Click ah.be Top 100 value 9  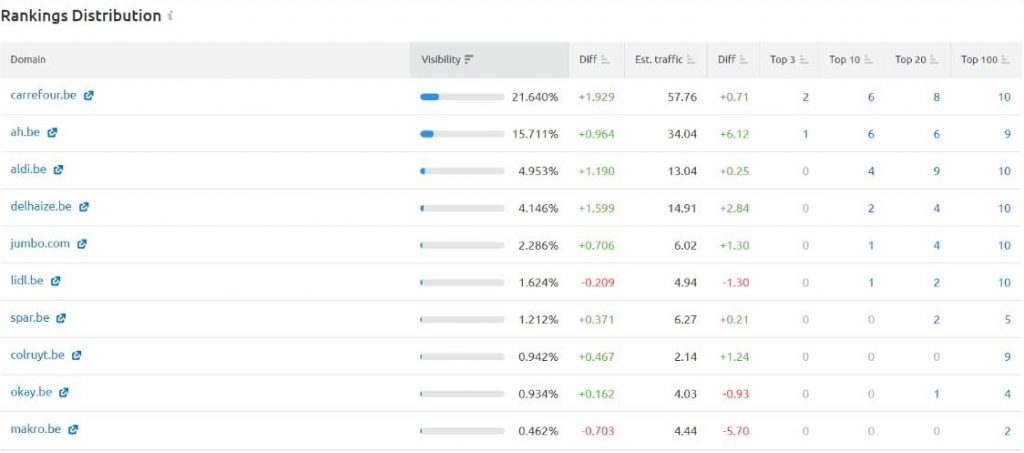tap(1008, 134)
